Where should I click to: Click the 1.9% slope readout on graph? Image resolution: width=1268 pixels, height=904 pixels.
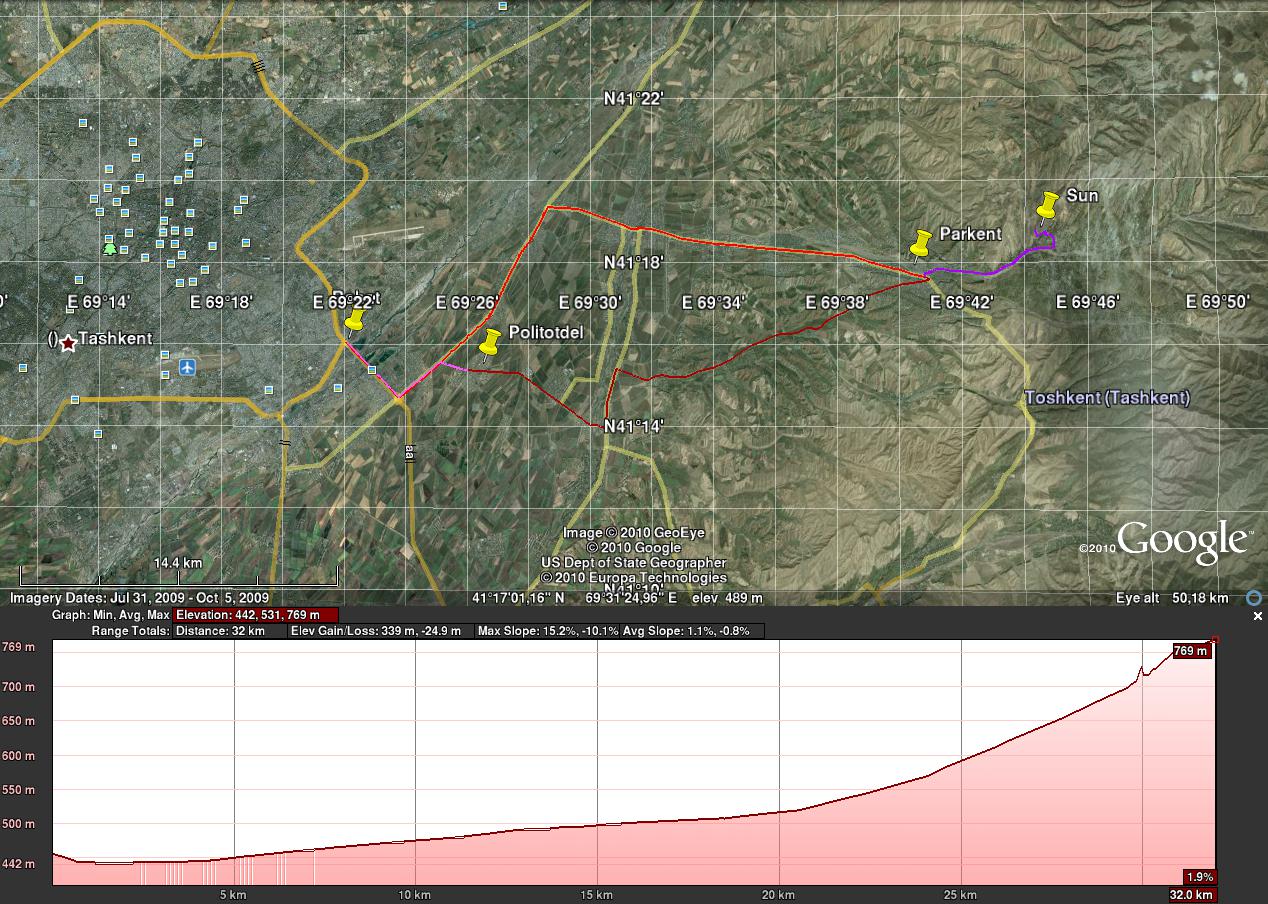pos(1198,877)
